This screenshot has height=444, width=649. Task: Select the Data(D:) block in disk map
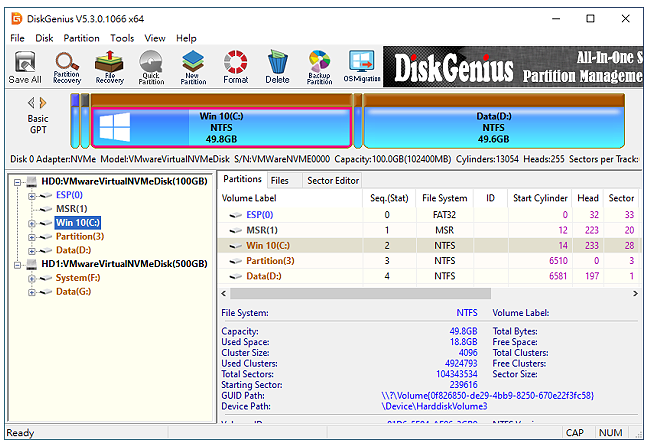click(493, 121)
